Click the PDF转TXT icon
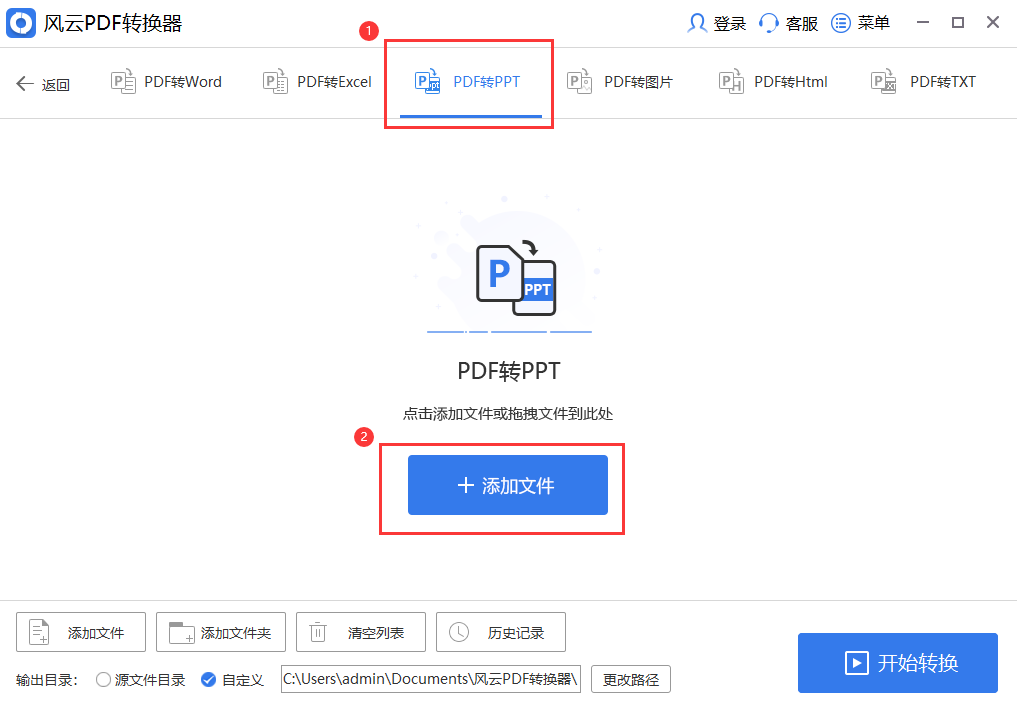Viewport: 1017px width, 713px height. [x=883, y=82]
